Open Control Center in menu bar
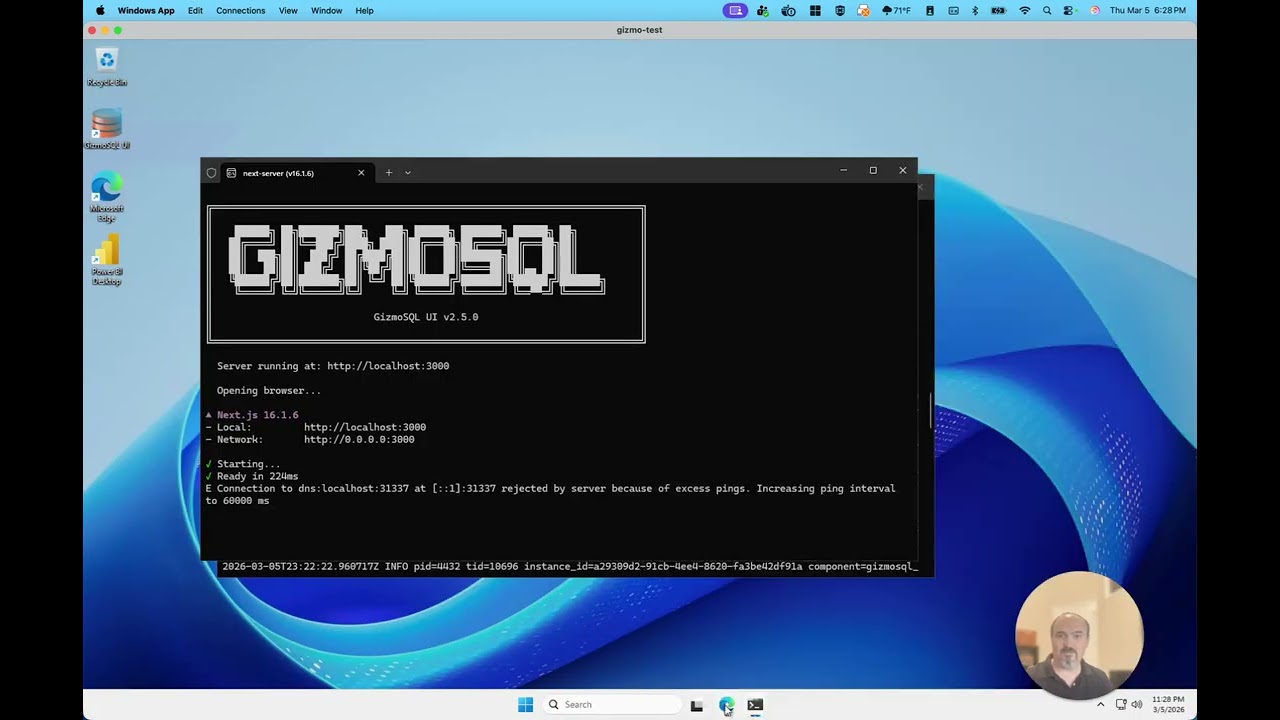This screenshot has height=720, width=1280. point(1069,11)
